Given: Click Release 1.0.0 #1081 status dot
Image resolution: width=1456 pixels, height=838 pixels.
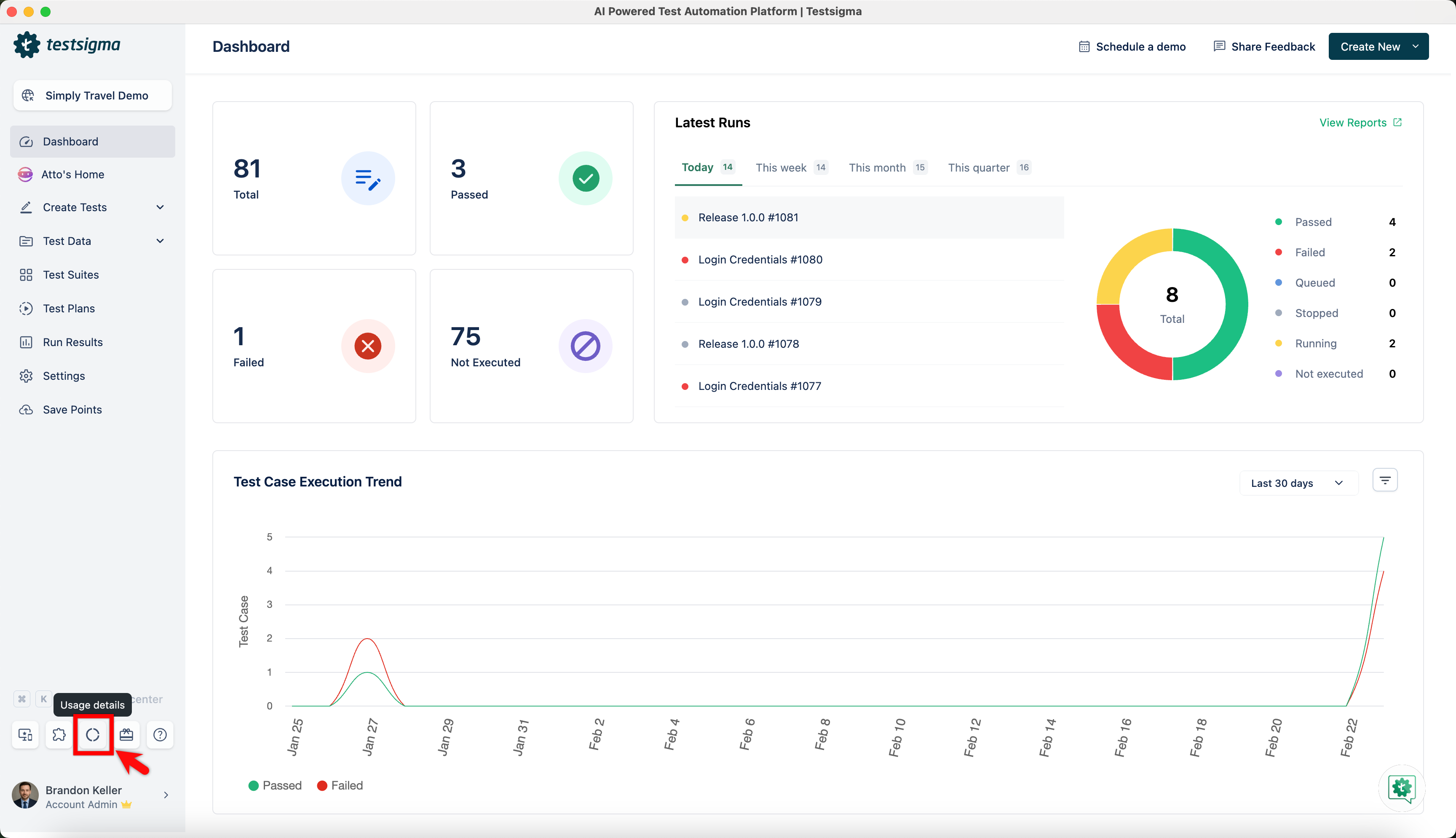Looking at the screenshot, I should [684, 218].
